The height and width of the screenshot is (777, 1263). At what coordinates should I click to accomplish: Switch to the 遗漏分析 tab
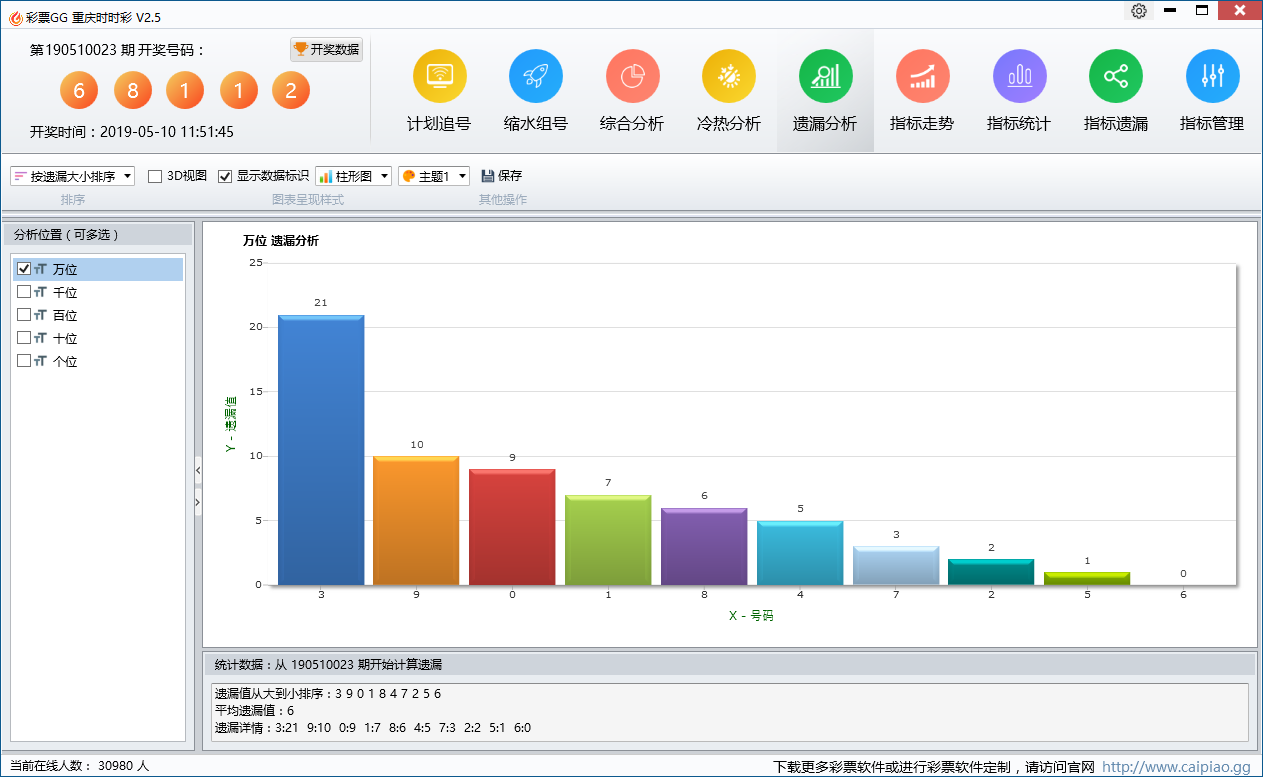click(x=825, y=91)
